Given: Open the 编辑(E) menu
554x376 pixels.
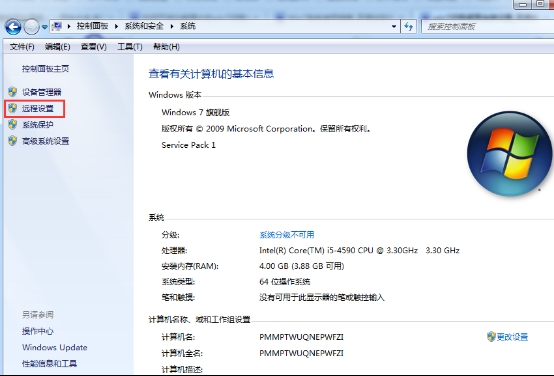Looking at the screenshot, I should (57, 47).
